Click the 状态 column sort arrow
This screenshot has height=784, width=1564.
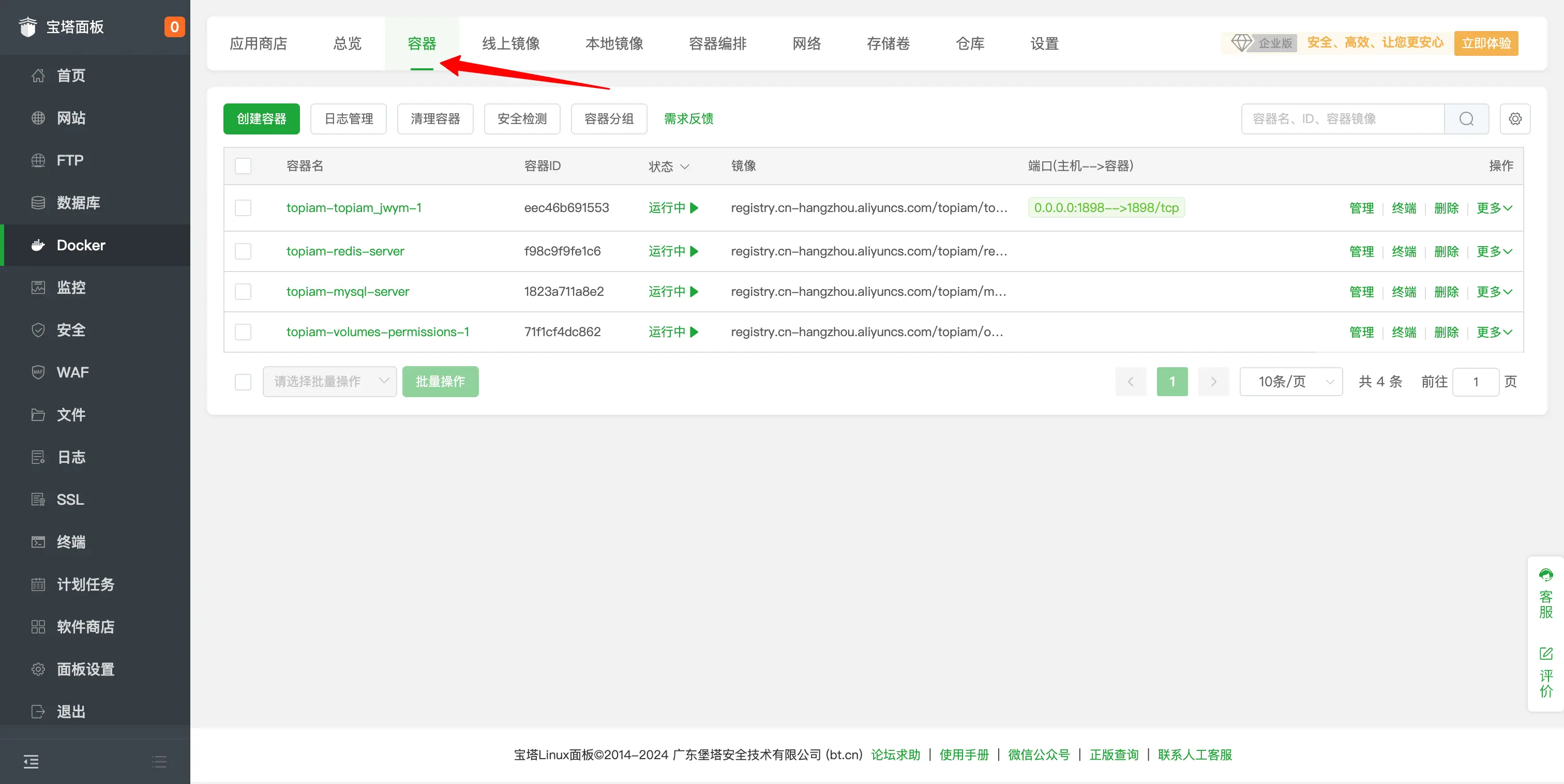coord(685,167)
